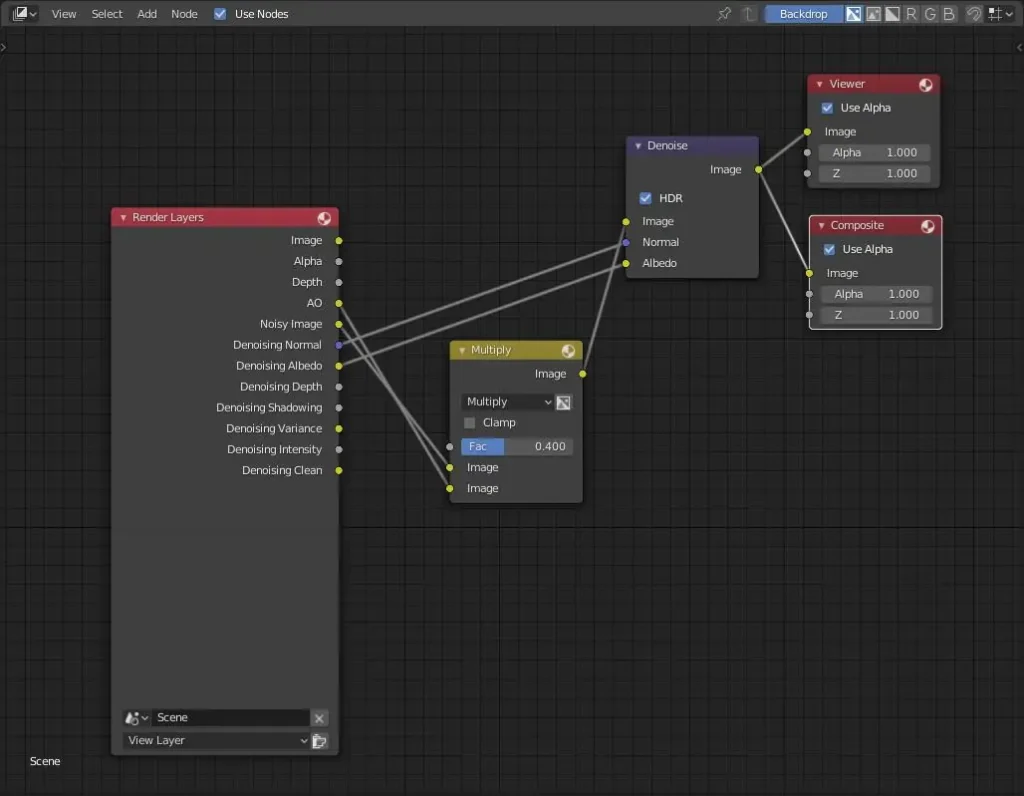Disable HDR checkbox in Denoise node
Screen dimensions: 1024x796
645,199
